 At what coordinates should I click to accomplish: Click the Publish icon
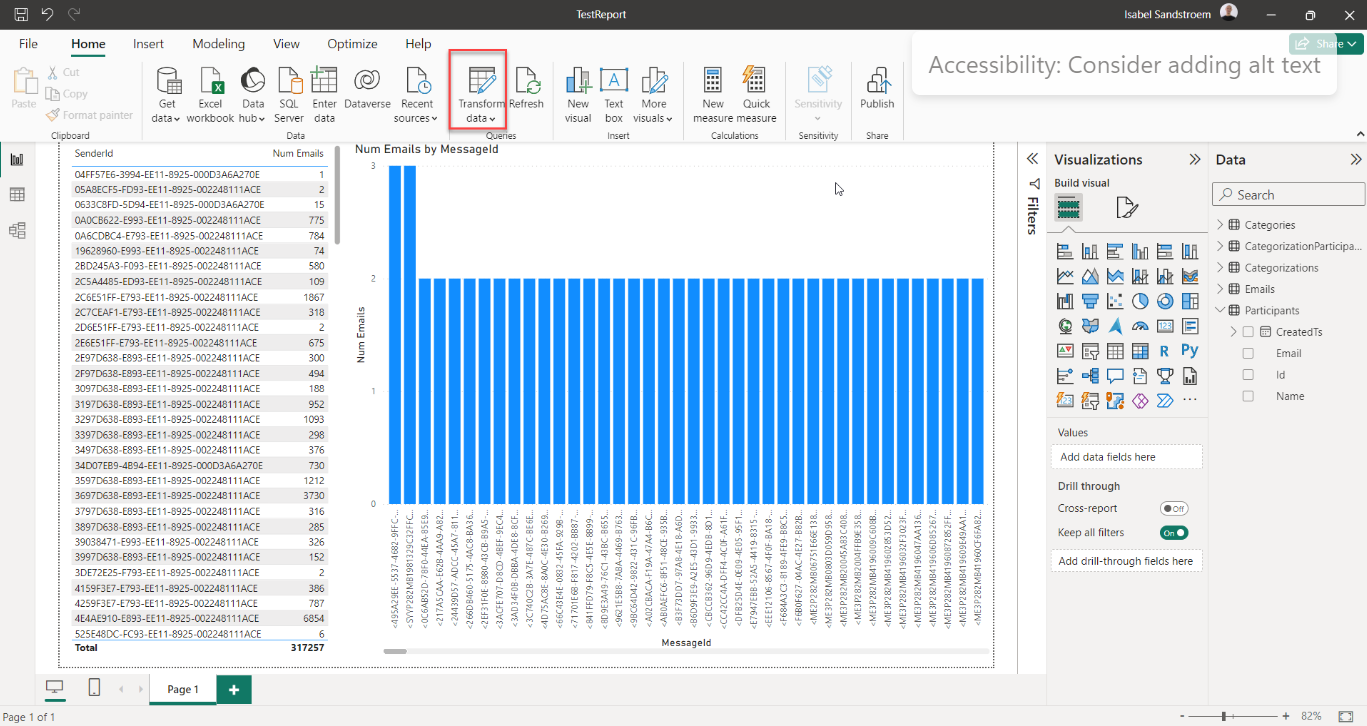[877, 83]
